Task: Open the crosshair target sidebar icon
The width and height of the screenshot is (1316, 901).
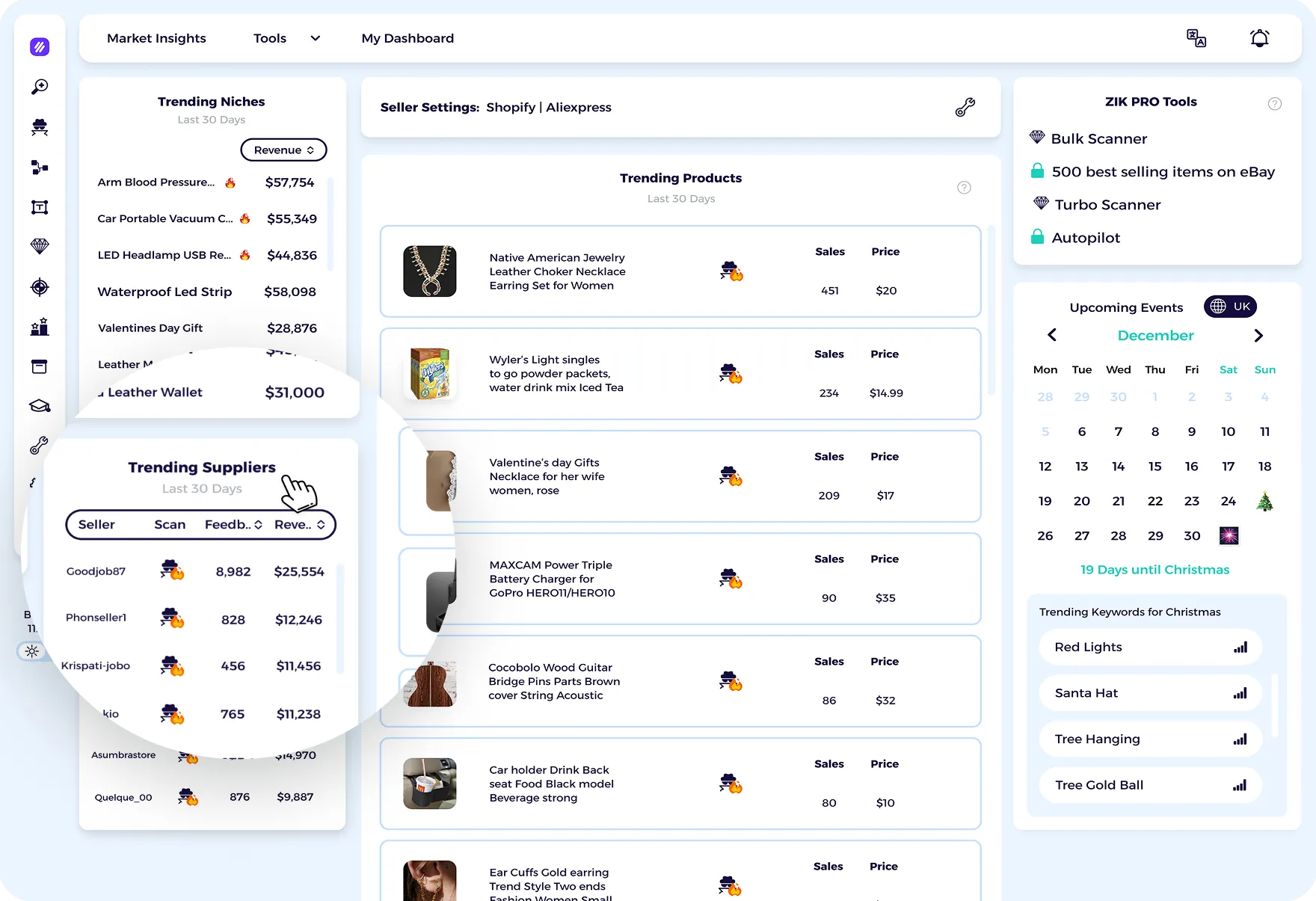Action: click(40, 287)
